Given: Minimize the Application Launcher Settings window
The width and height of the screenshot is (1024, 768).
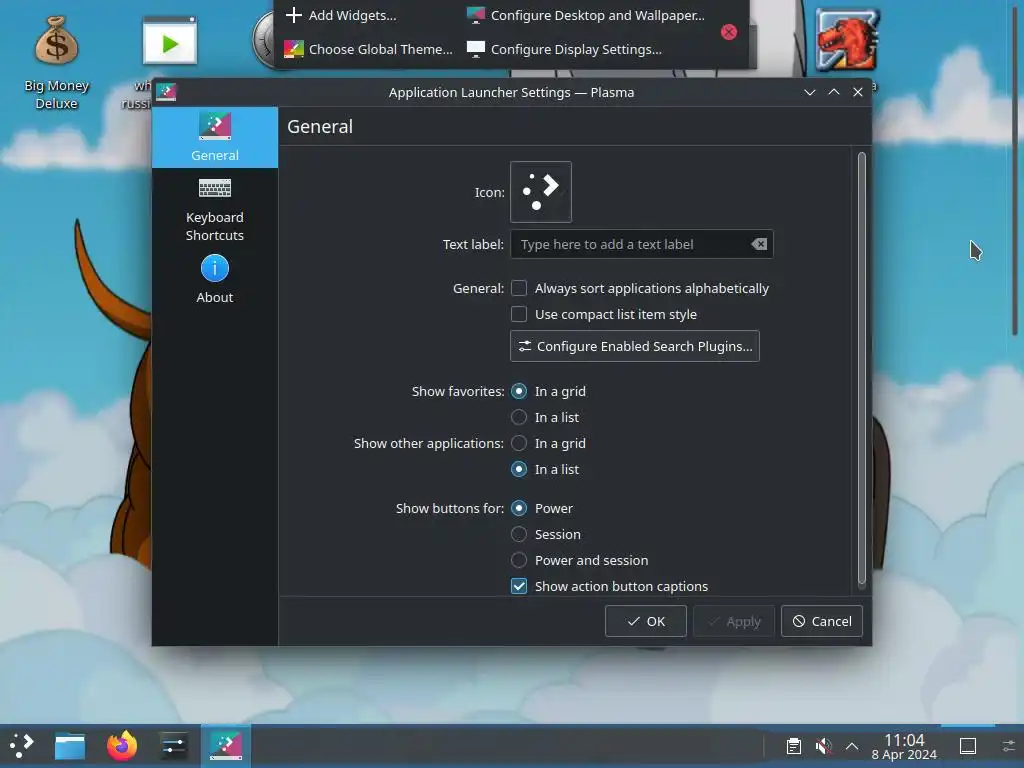Looking at the screenshot, I should point(810,92).
